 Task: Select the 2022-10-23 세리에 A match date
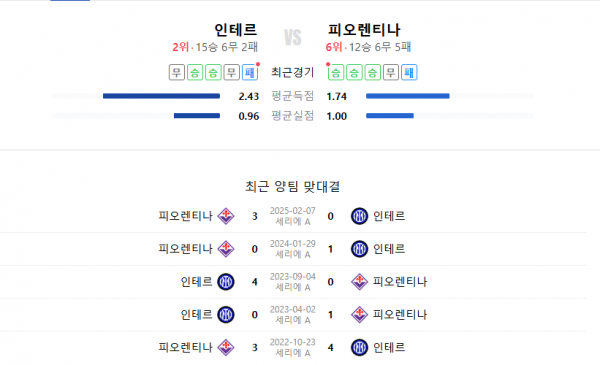[x=293, y=347]
